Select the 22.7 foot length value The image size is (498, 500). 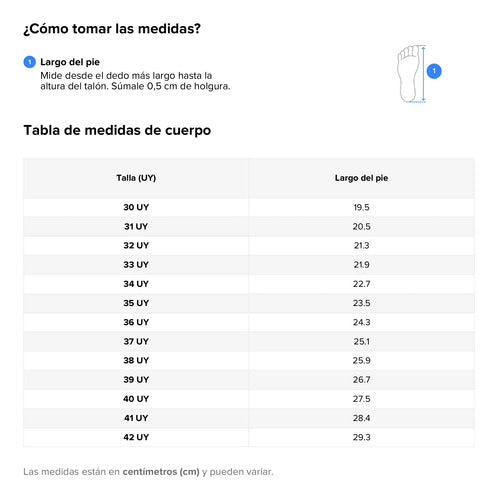coord(361,284)
